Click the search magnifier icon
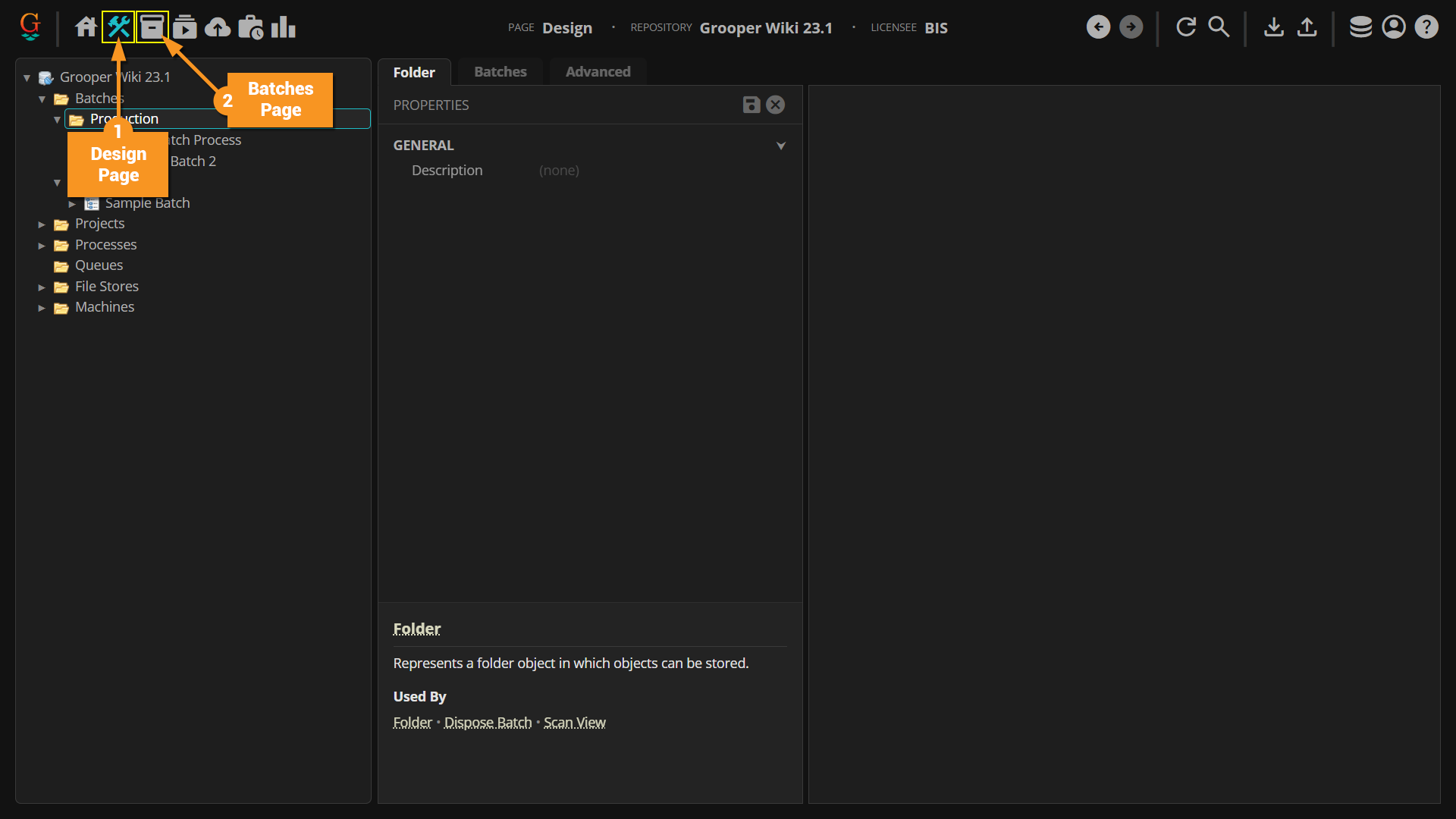 click(x=1219, y=27)
